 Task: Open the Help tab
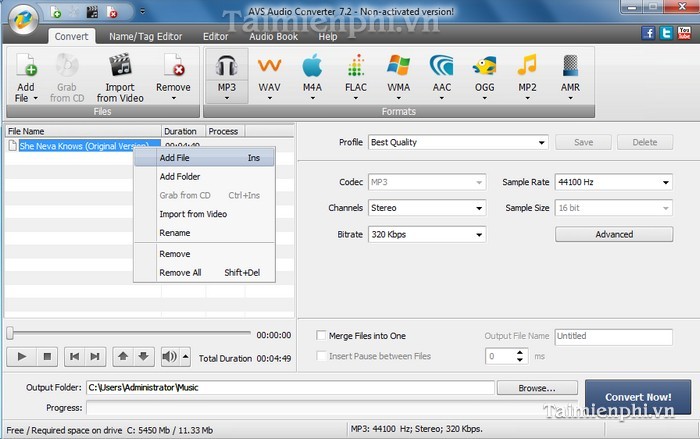coord(328,37)
